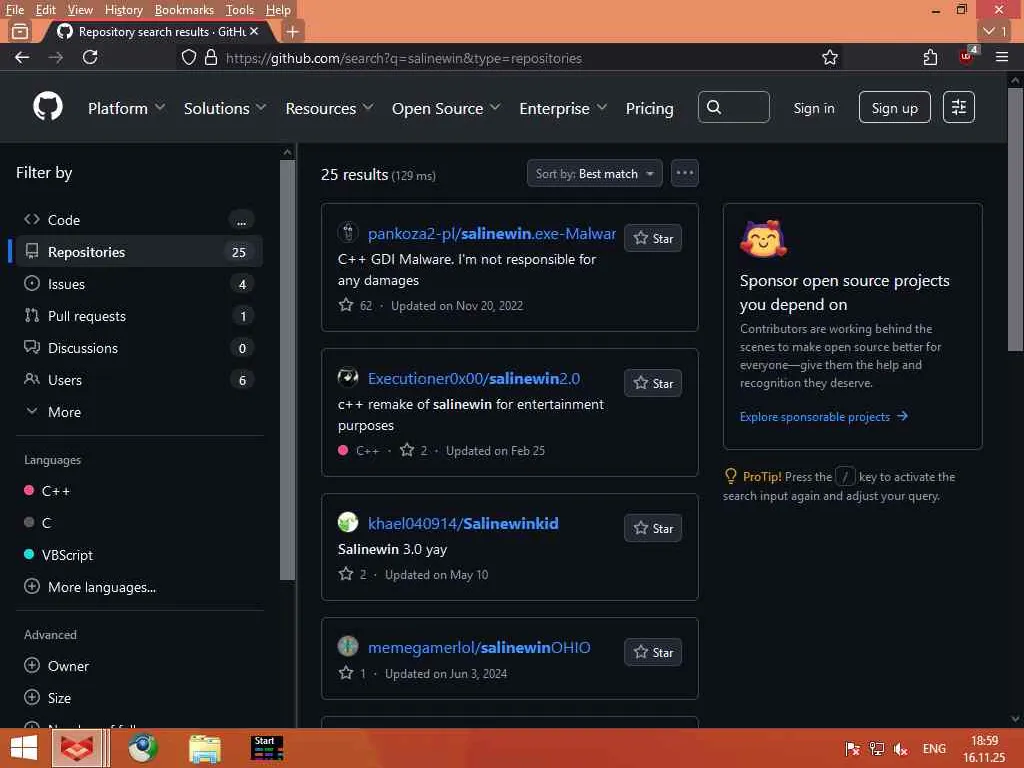Close the Repository search results tab
1024x768 pixels.
(254, 31)
